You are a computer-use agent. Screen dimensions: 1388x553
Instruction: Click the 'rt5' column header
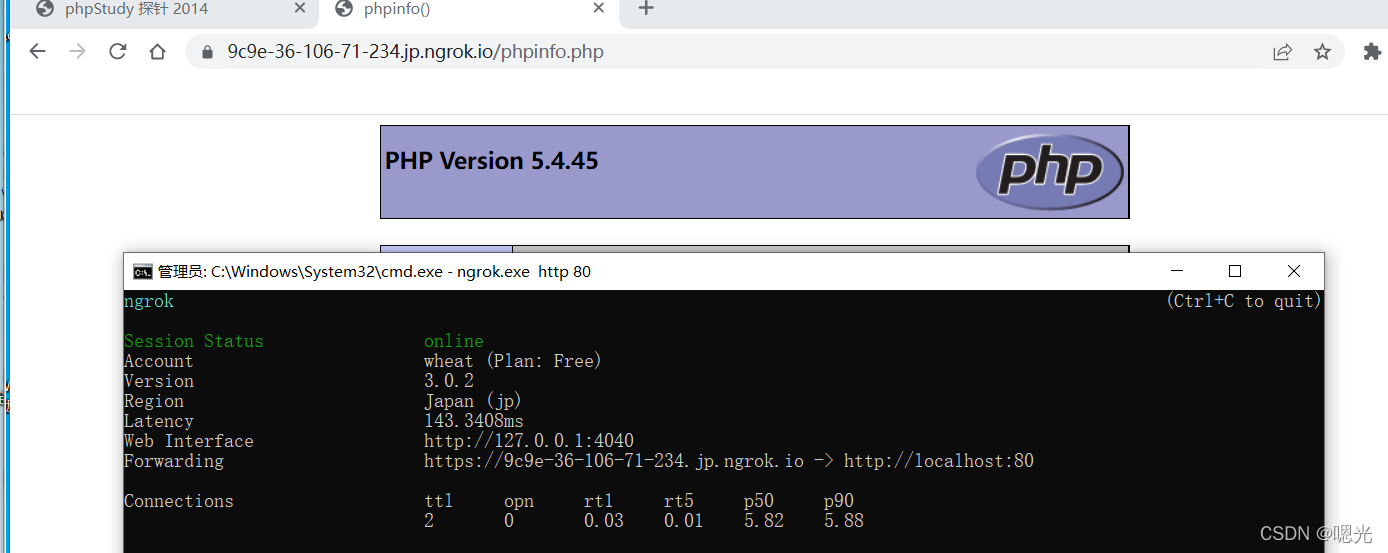[x=679, y=501]
